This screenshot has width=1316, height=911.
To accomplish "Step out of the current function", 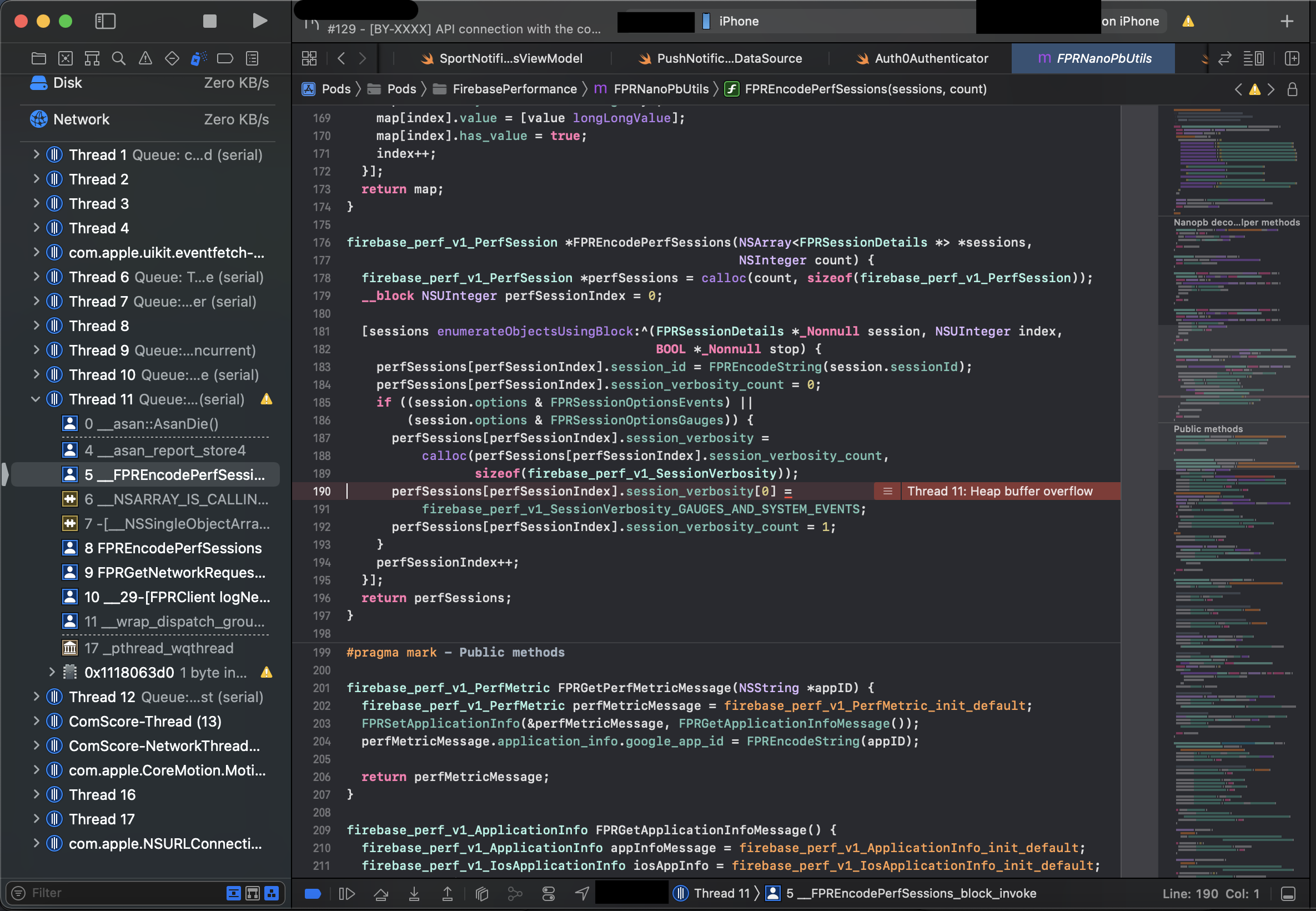I will (448, 893).
